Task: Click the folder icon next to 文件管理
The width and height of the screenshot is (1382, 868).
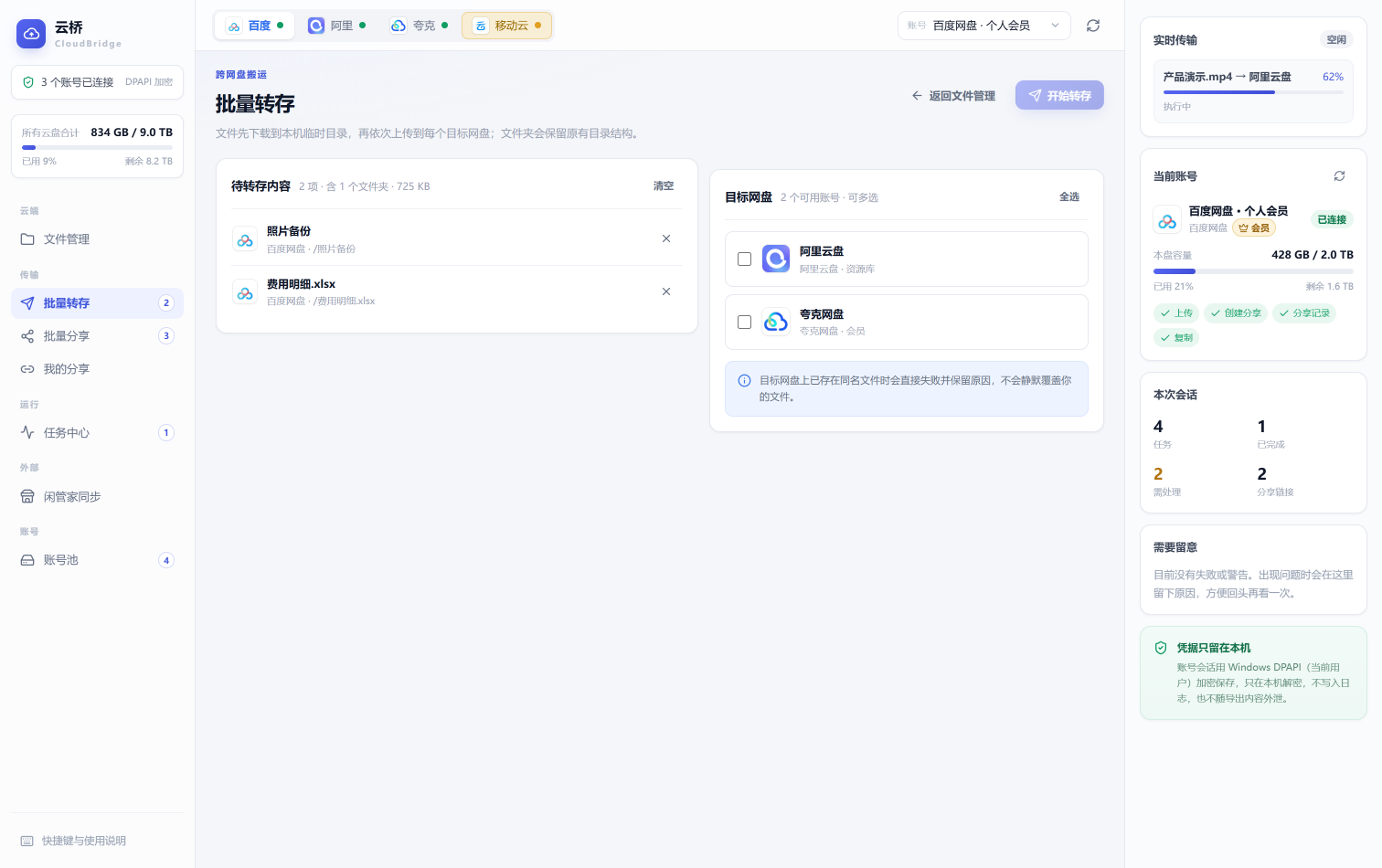Action: pos(27,239)
